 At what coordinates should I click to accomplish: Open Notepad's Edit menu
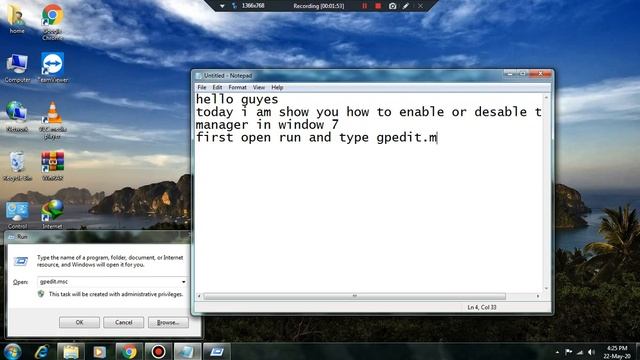(217, 87)
